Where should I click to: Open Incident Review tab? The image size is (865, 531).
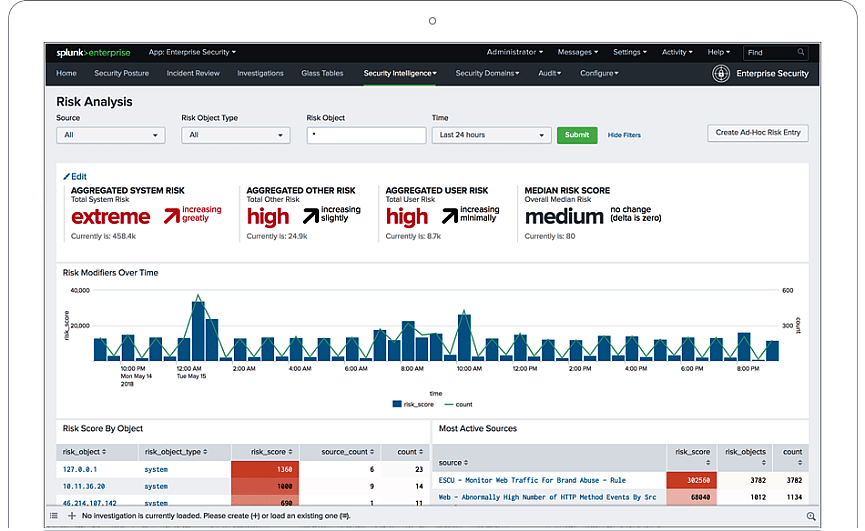[193, 73]
